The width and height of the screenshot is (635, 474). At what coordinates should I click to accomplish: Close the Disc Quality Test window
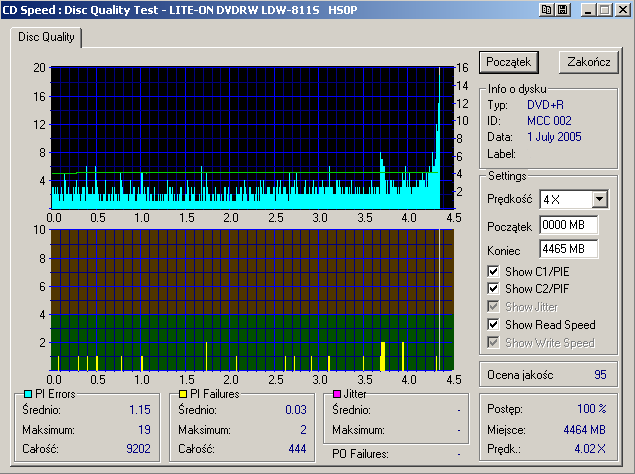(x=622, y=10)
